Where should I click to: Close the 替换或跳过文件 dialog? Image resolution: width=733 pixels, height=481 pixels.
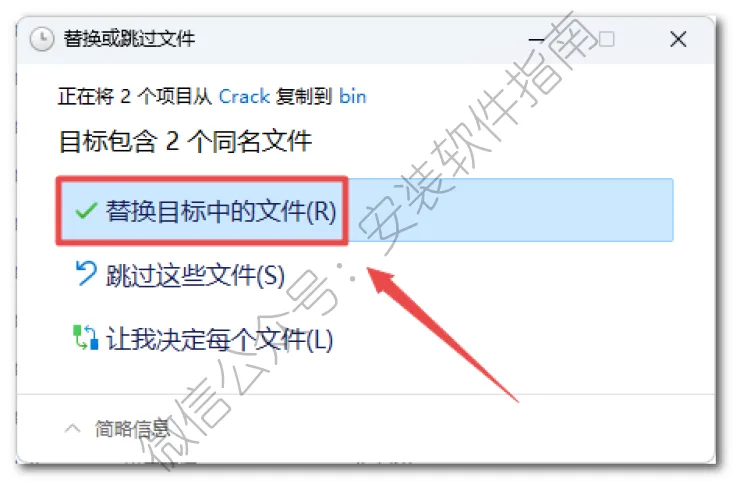point(678,39)
